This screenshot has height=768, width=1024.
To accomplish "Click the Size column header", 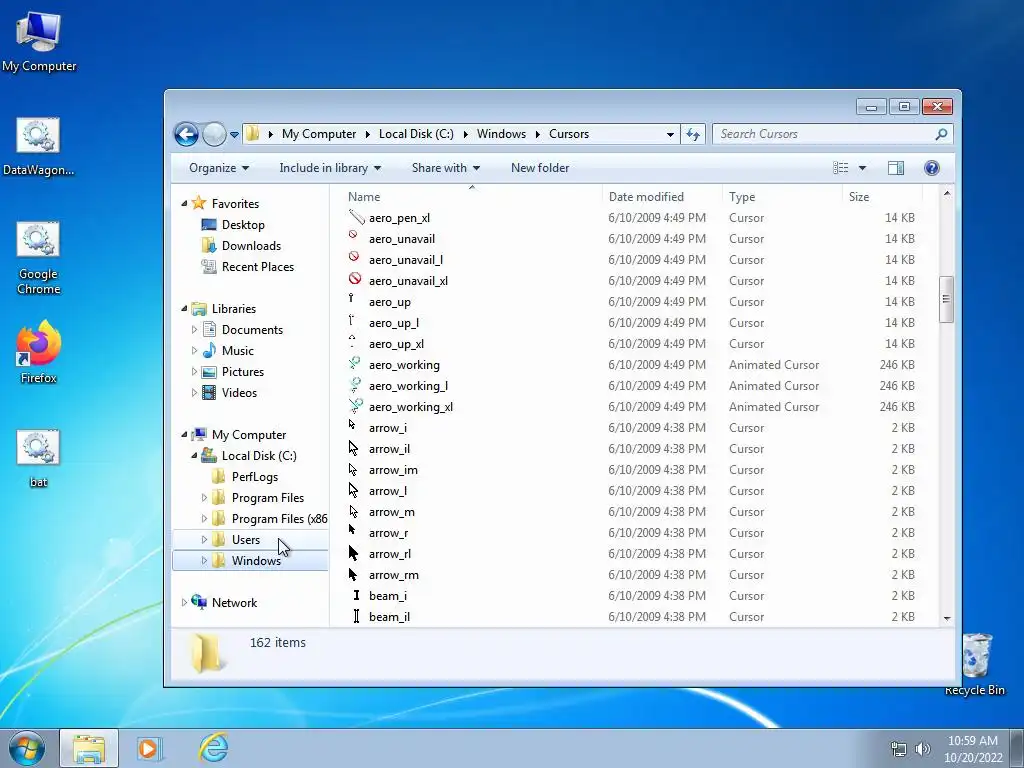I will (882, 197).
